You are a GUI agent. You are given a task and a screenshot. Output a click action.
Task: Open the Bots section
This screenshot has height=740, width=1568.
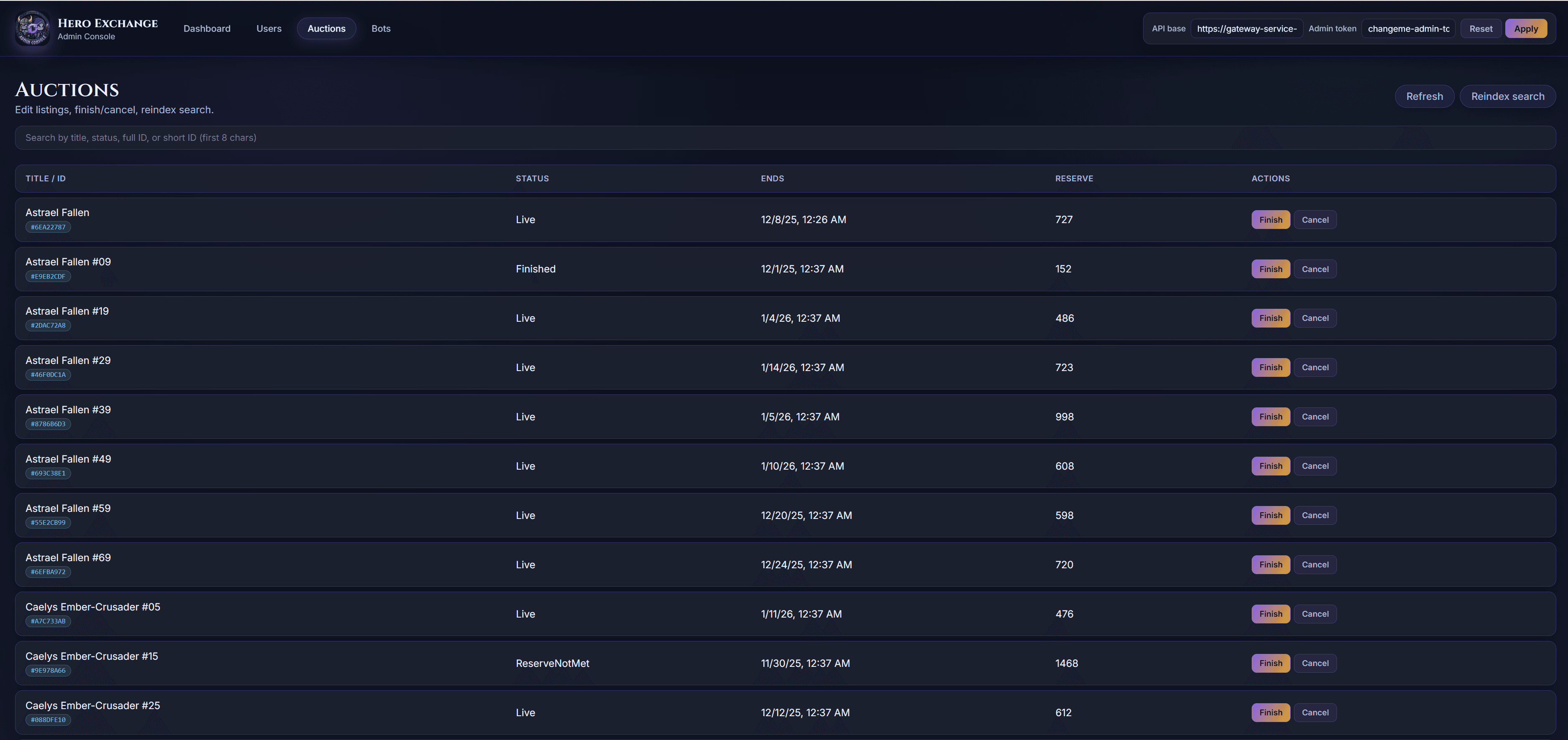[381, 28]
